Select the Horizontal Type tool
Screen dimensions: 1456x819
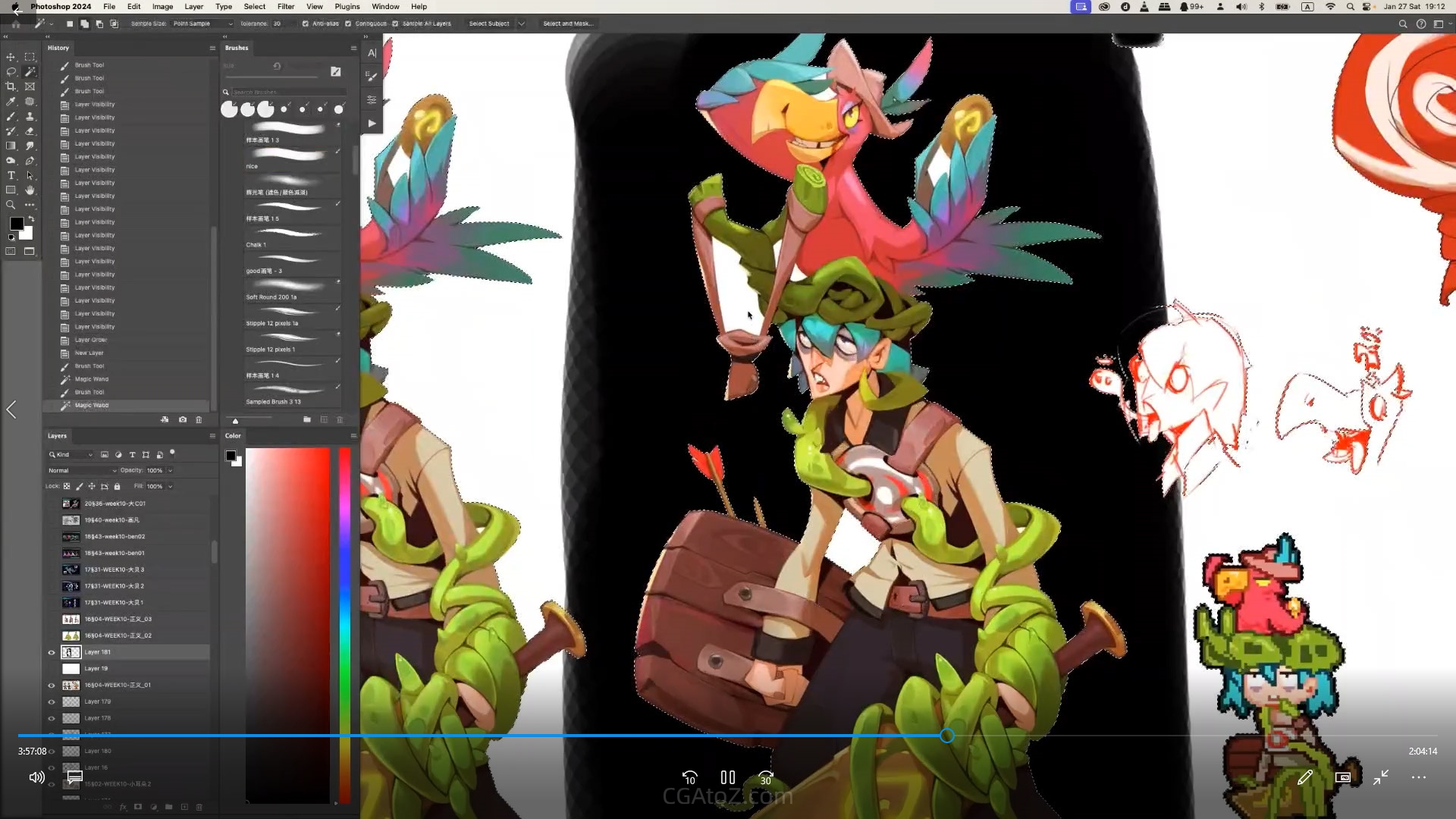tap(11, 175)
